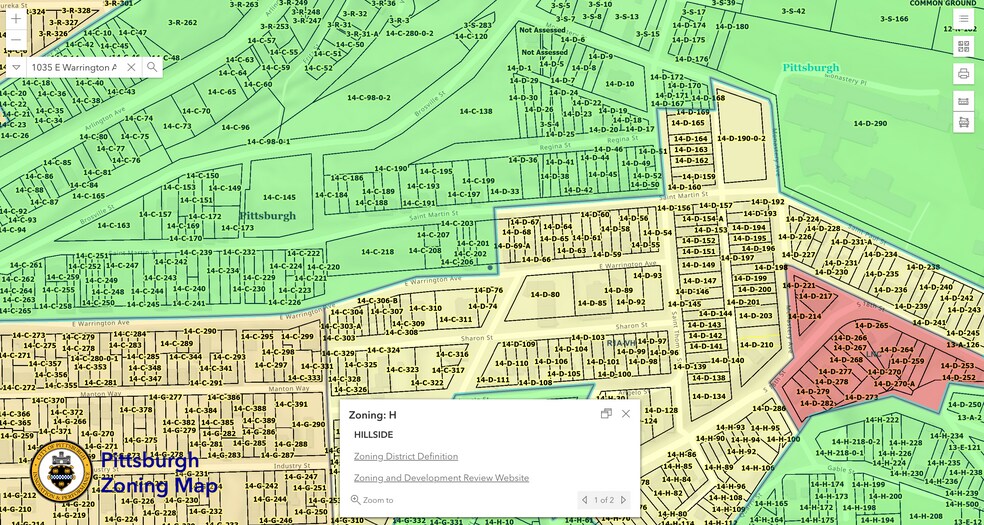Select parcel 14-D-190-0-2

[x=741, y=139]
